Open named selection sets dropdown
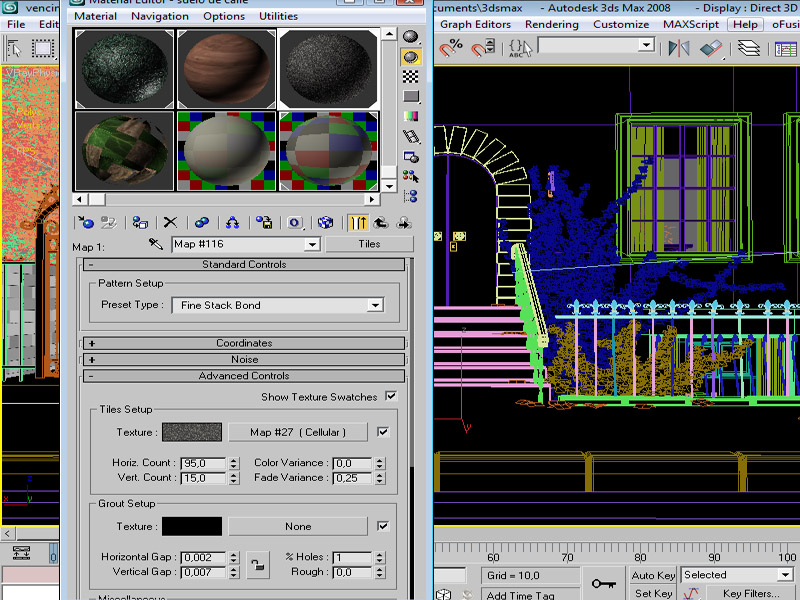The height and width of the screenshot is (600, 800). click(646, 45)
